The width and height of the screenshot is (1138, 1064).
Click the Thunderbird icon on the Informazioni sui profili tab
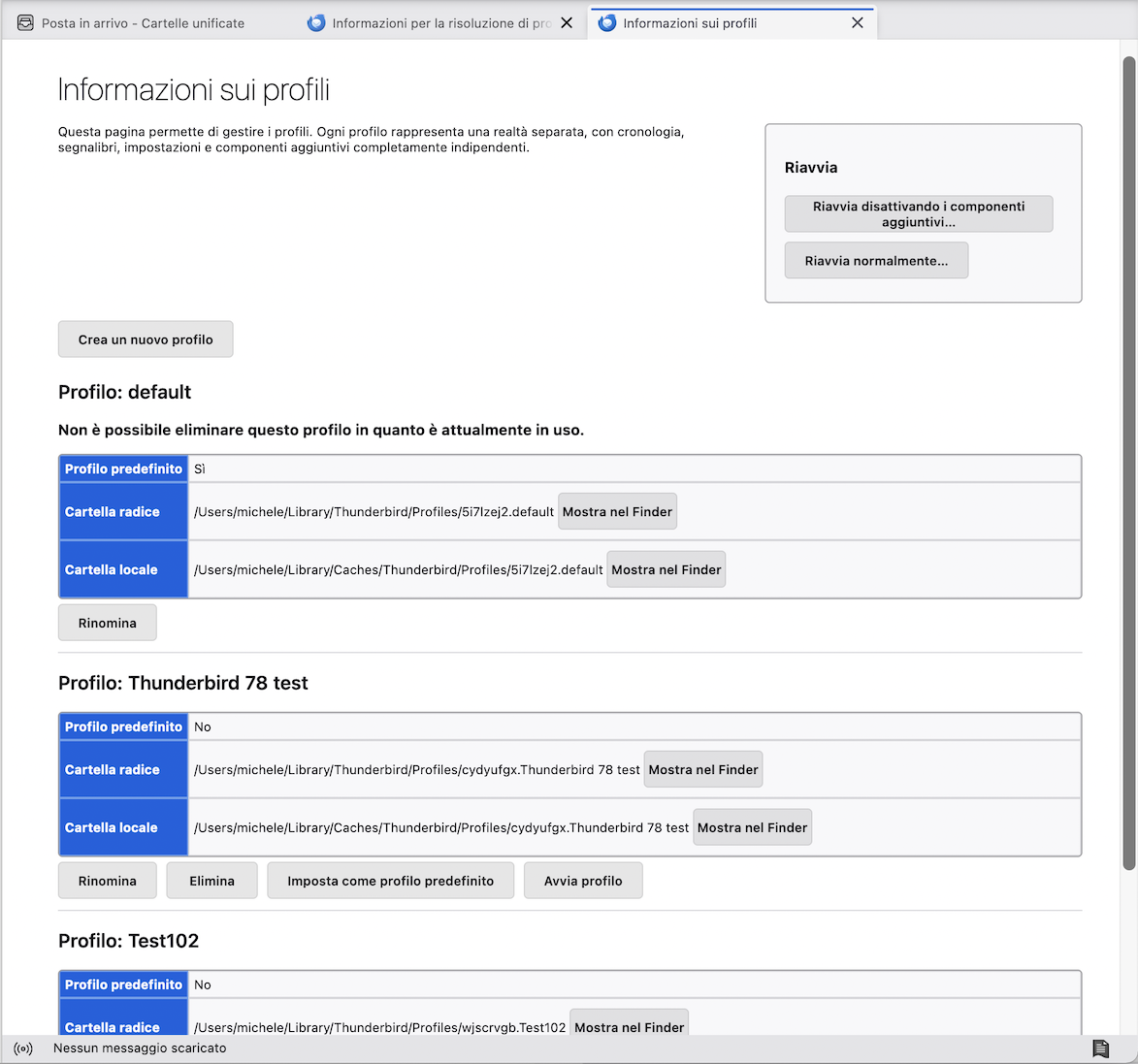606,23
